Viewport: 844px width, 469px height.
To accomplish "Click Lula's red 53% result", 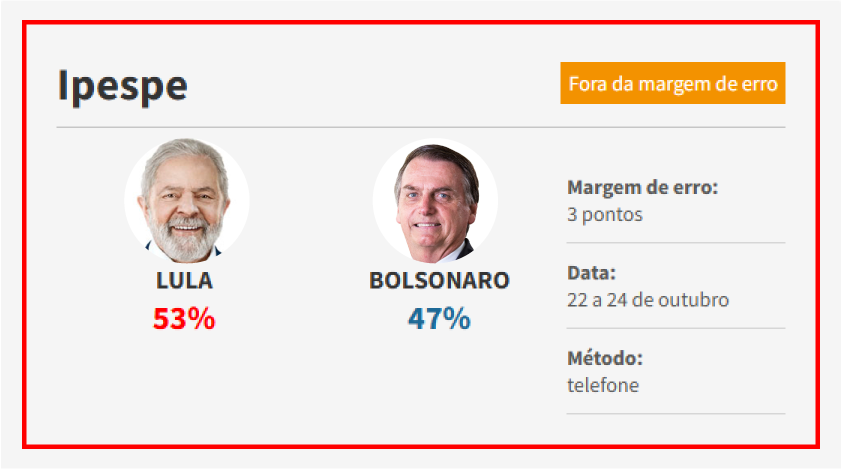I will click(x=184, y=319).
